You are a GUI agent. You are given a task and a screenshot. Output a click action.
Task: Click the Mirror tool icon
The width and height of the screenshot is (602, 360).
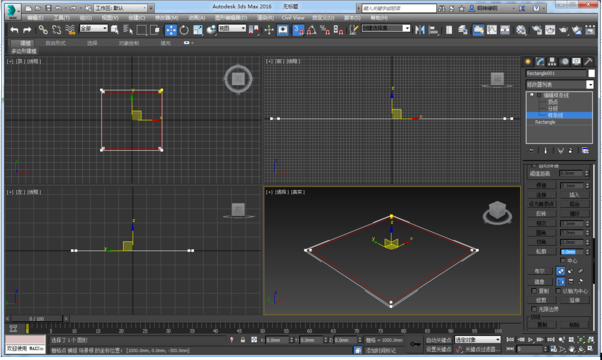click(x=420, y=30)
